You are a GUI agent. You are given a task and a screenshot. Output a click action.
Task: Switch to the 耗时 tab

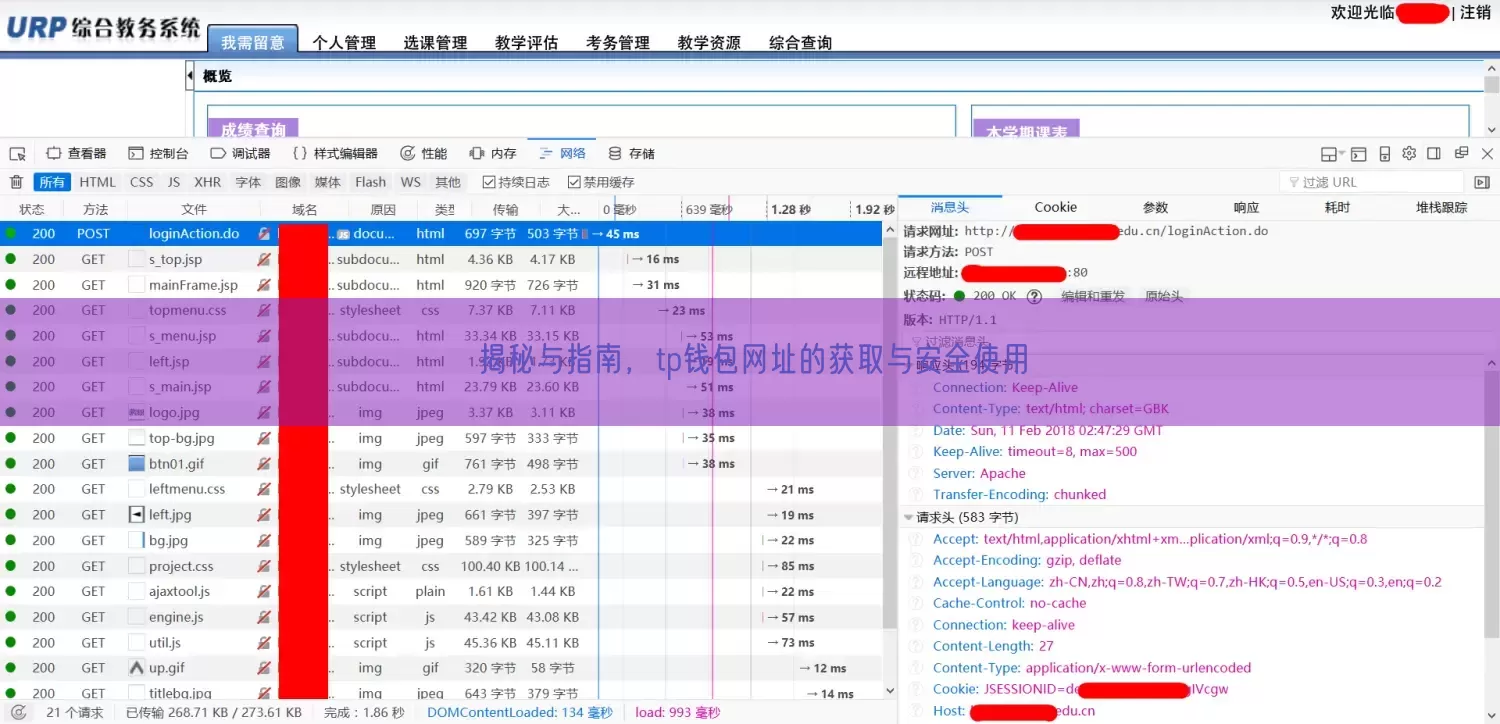coord(1337,207)
